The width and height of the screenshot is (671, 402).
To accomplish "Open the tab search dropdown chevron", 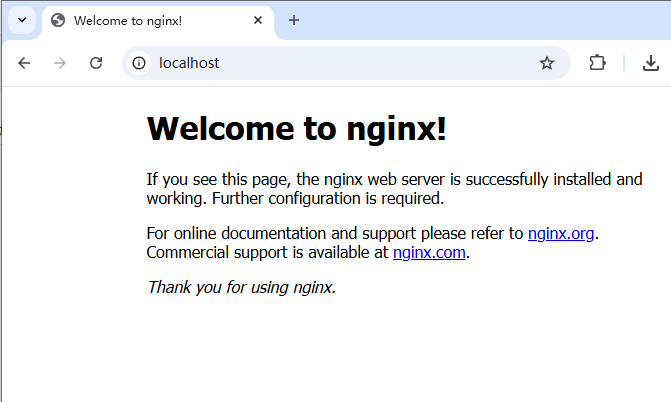I will [22, 20].
